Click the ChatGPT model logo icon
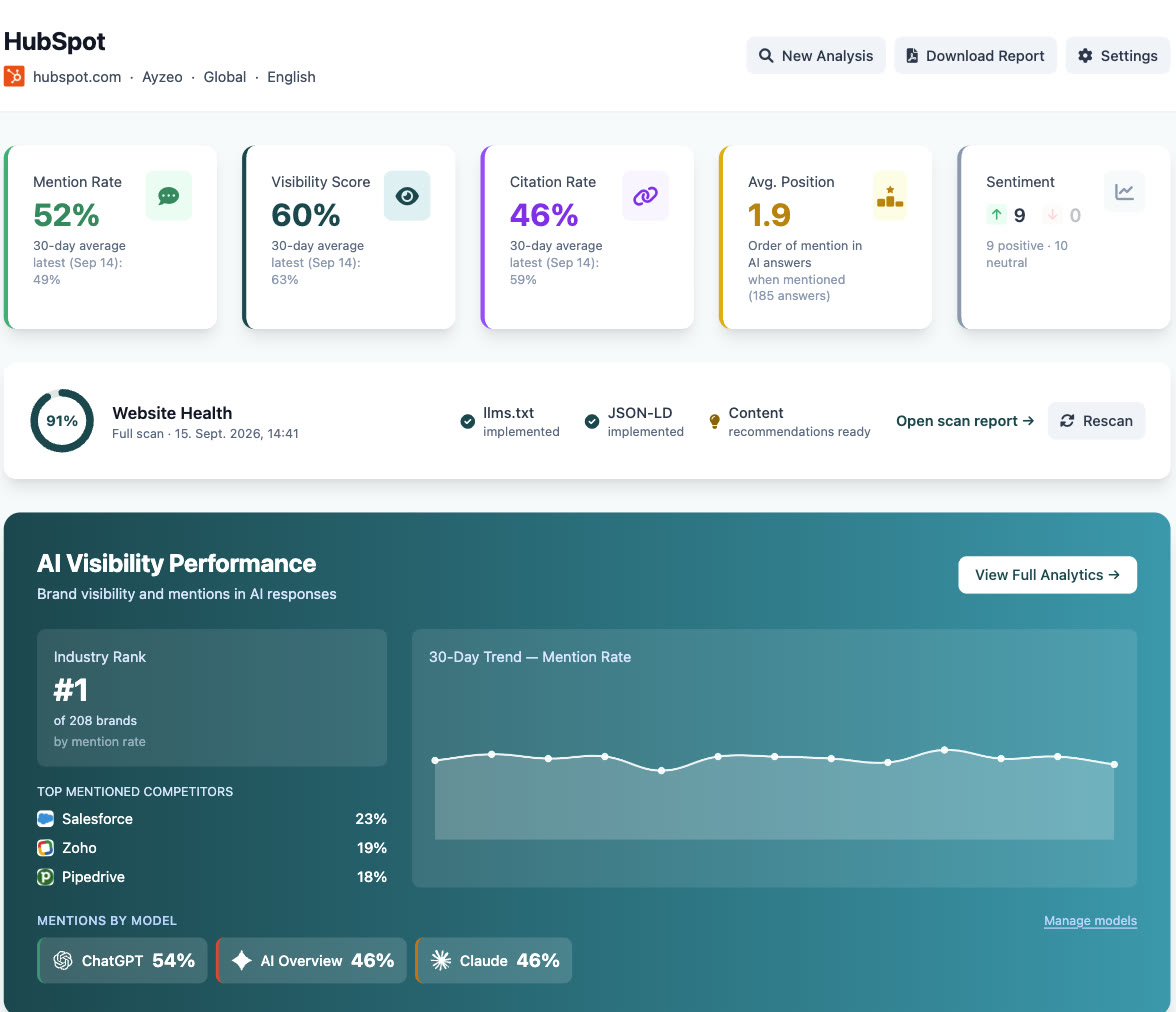The height and width of the screenshot is (1012, 1176). [63, 960]
